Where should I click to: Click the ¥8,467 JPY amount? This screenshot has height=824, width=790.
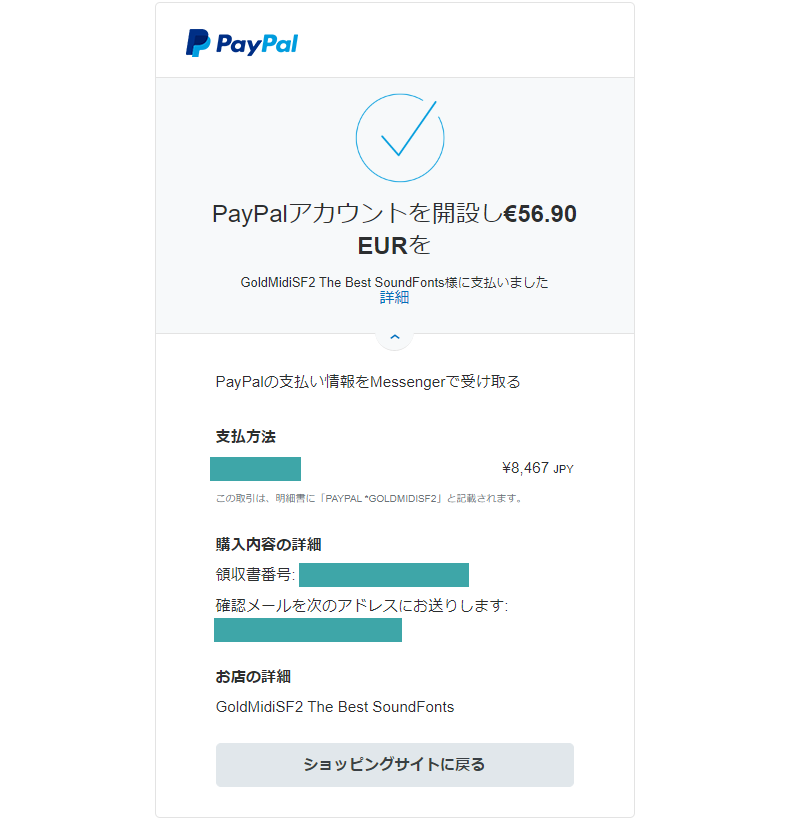[537, 467]
